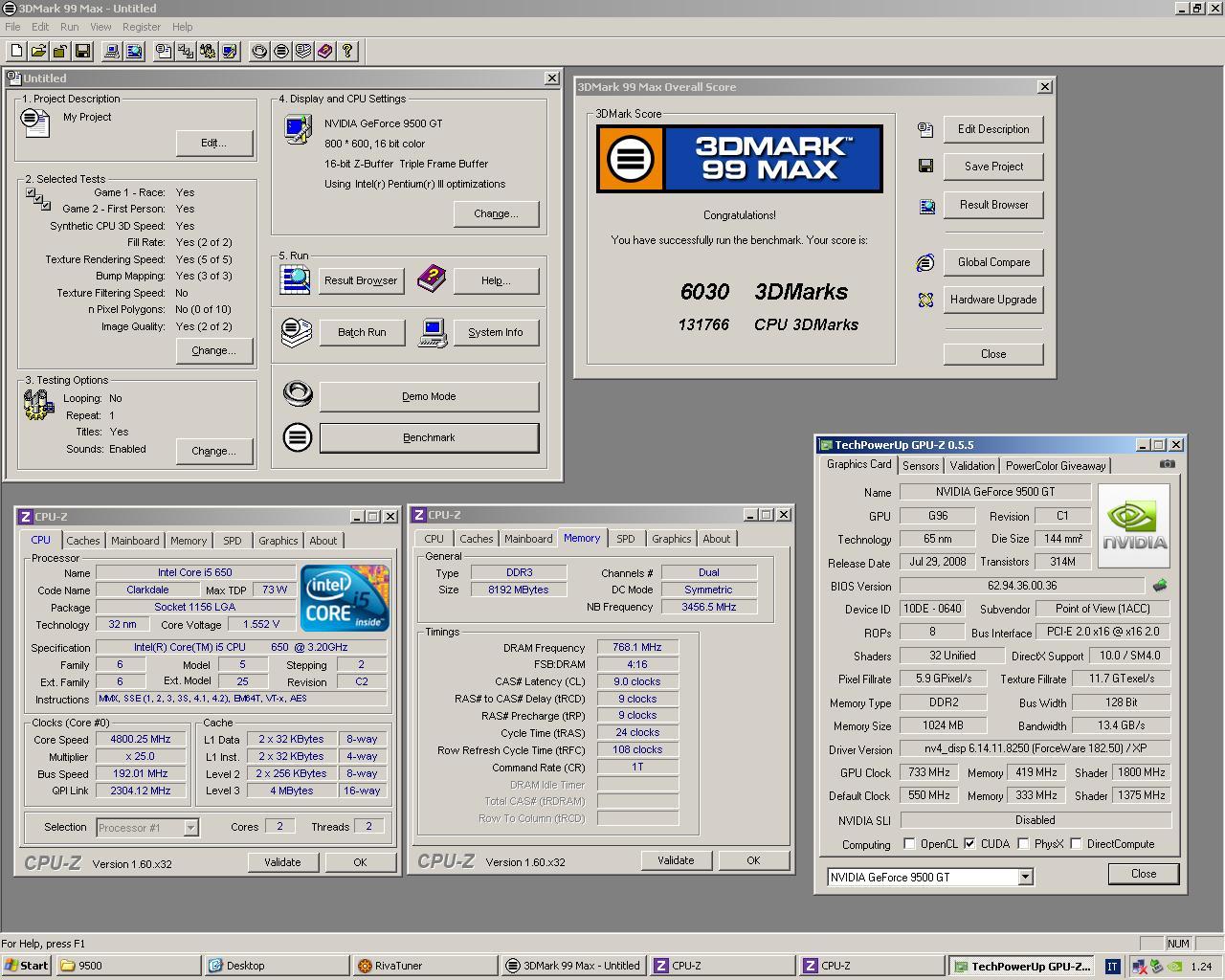Image resolution: width=1225 pixels, height=980 pixels.
Task: Click Global Compare button
Action: tap(993, 262)
